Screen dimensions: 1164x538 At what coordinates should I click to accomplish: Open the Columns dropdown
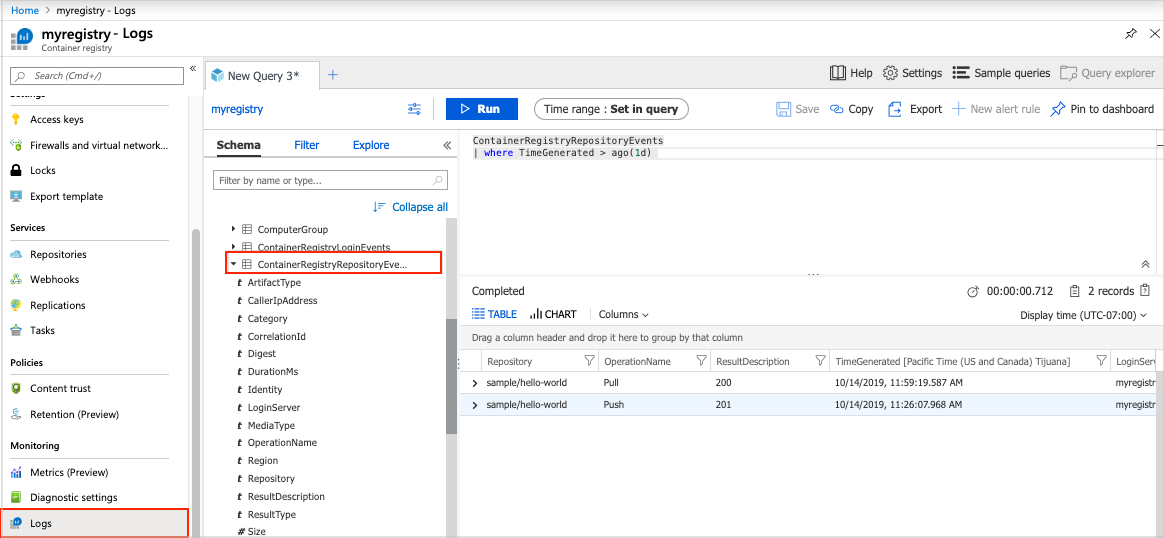pos(623,314)
